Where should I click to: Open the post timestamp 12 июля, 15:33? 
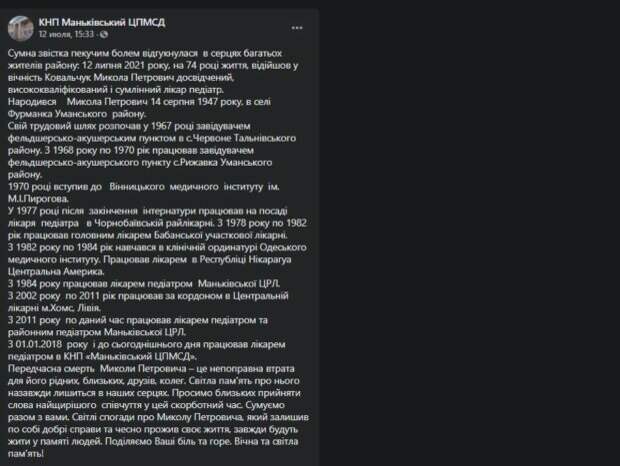click(x=68, y=33)
